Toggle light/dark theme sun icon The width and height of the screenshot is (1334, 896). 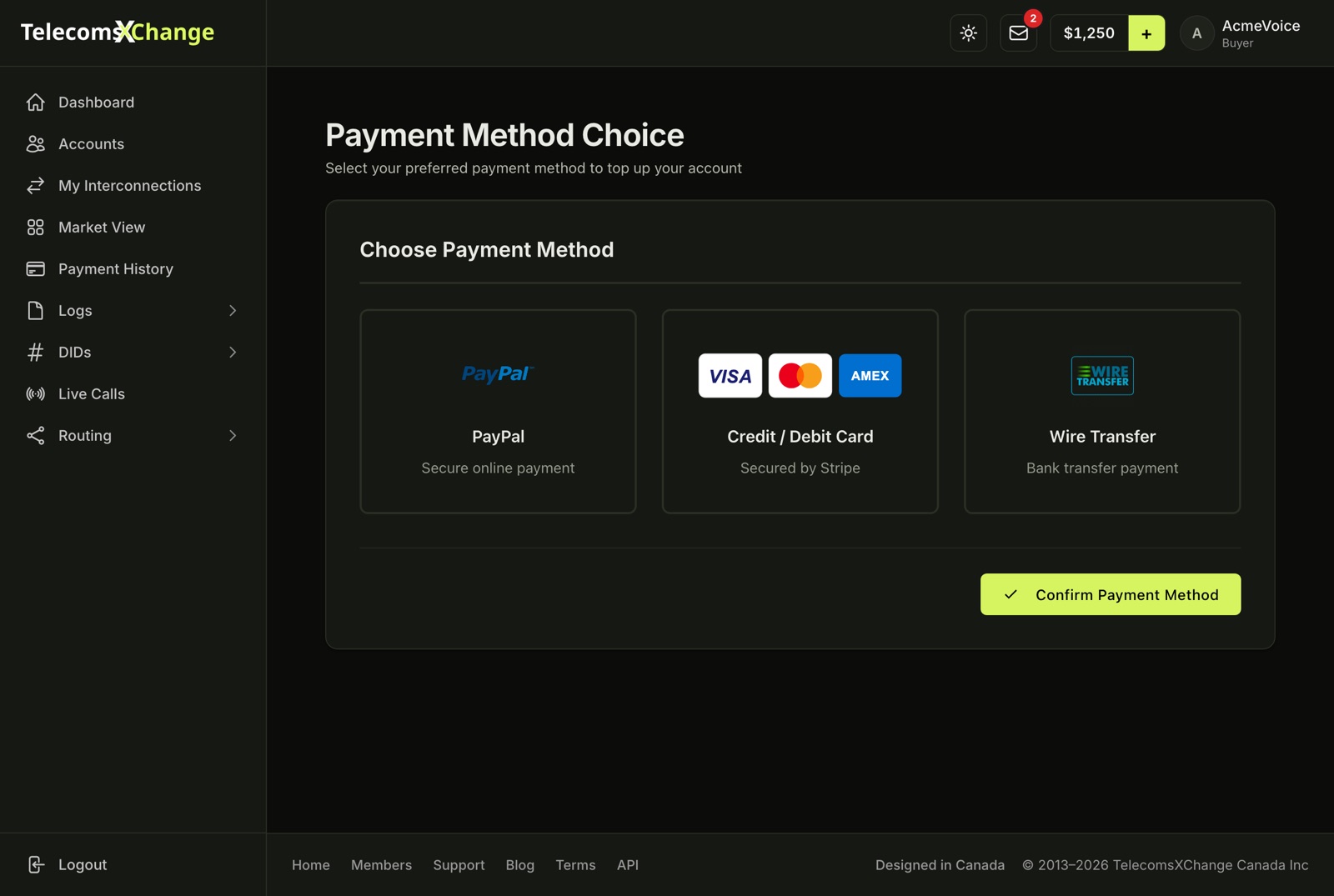click(x=968, y=33)
